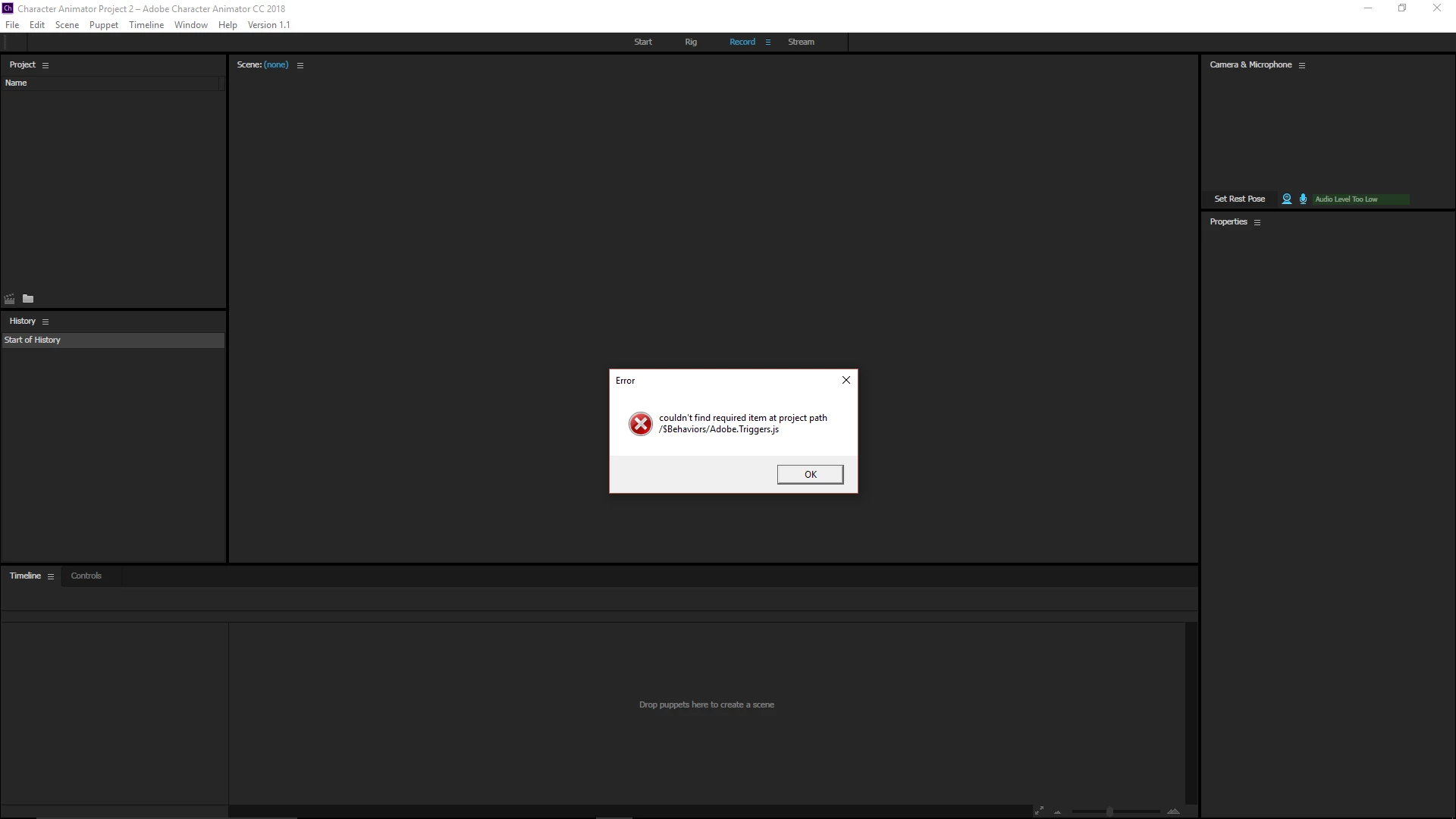Click the red error icon in dialog
1456x819 pixels.
[x=641, y=424]
